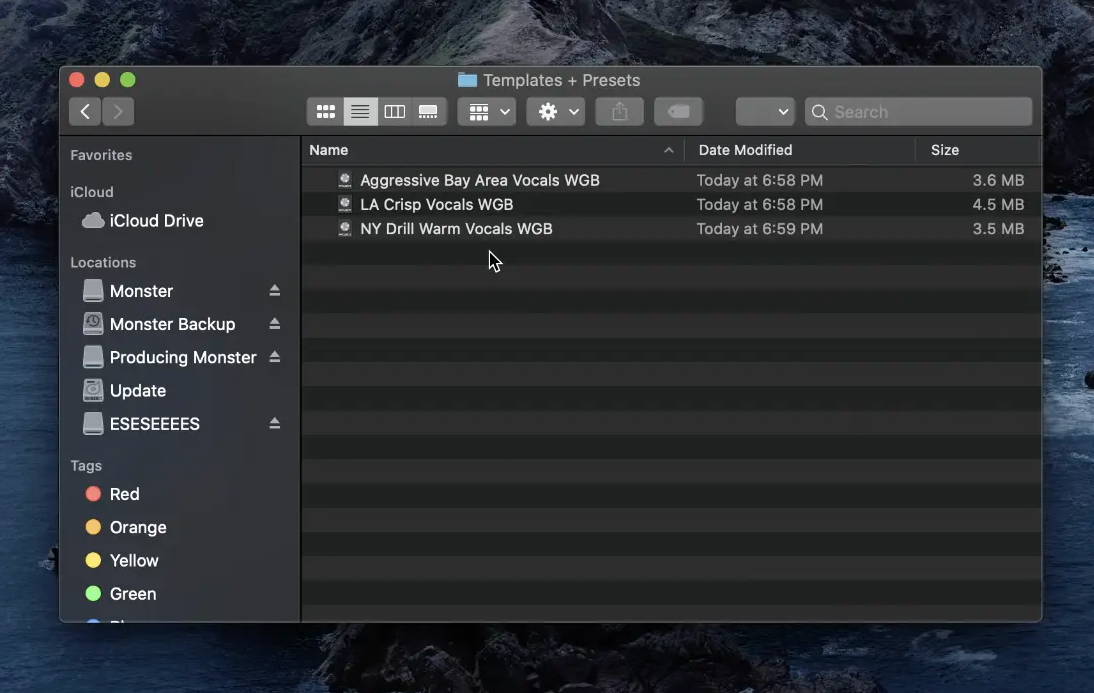
Task: Open the Producing Monster location
Action: point(183,357)
